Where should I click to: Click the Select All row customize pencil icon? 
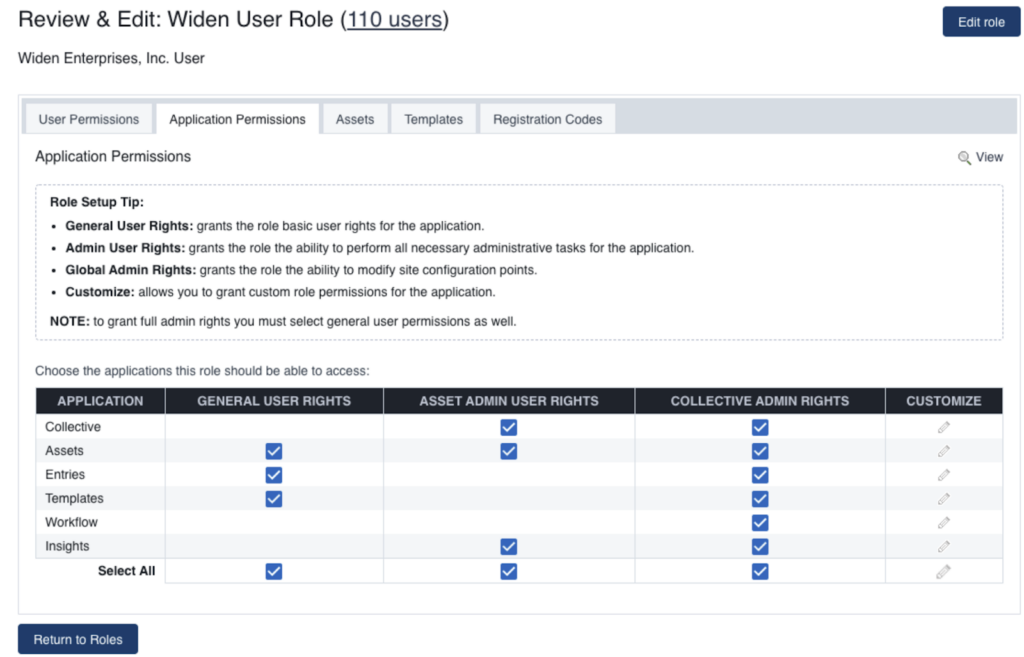click(x=943, y=571)
